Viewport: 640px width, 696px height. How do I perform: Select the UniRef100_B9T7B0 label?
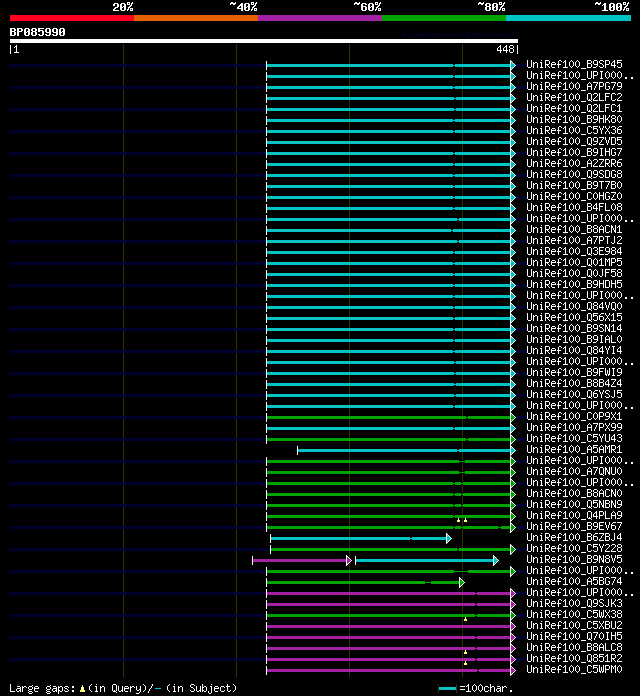[x=574, y=186]
